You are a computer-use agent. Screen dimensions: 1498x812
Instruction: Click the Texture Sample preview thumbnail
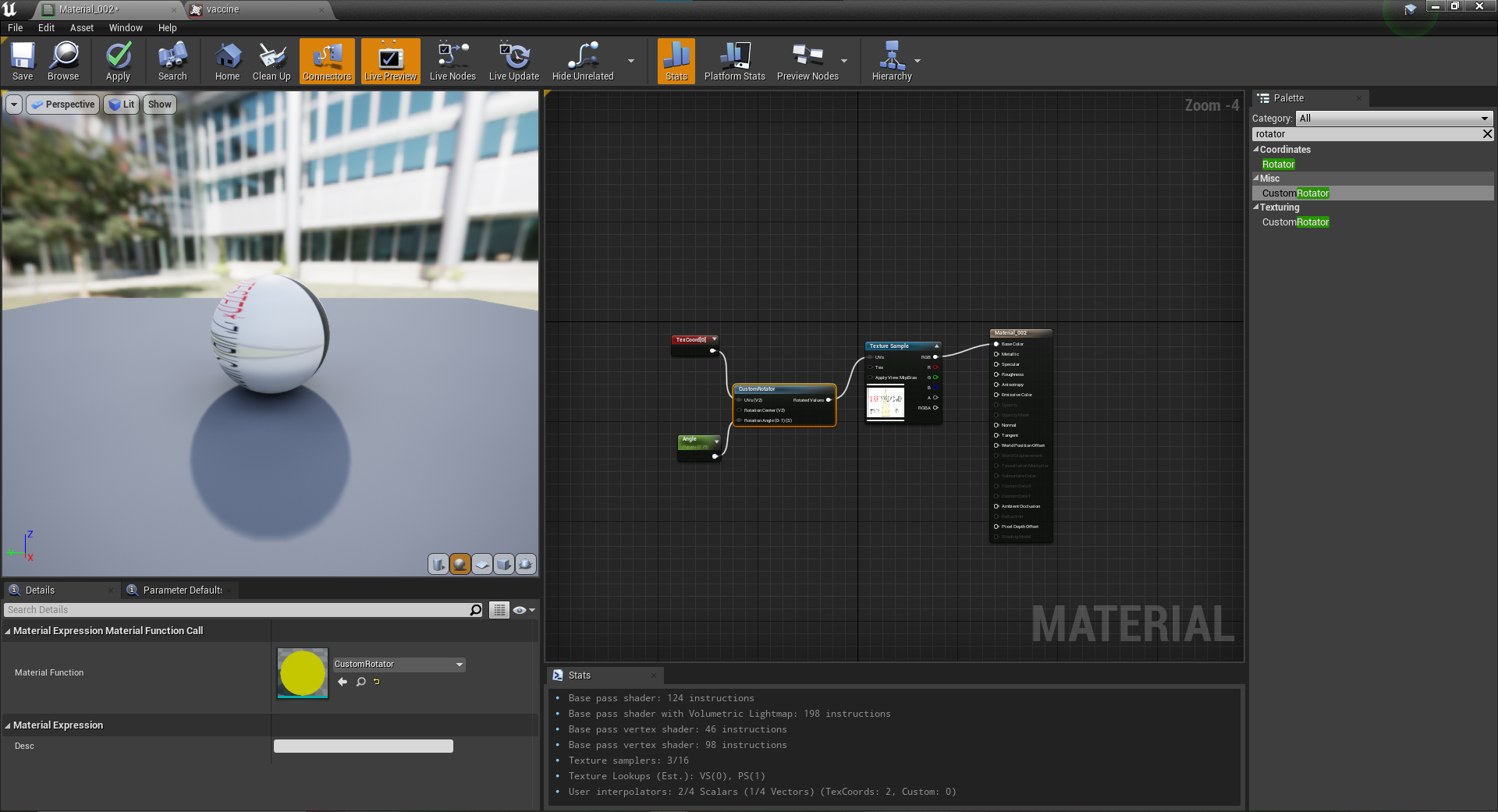(886, 403)
